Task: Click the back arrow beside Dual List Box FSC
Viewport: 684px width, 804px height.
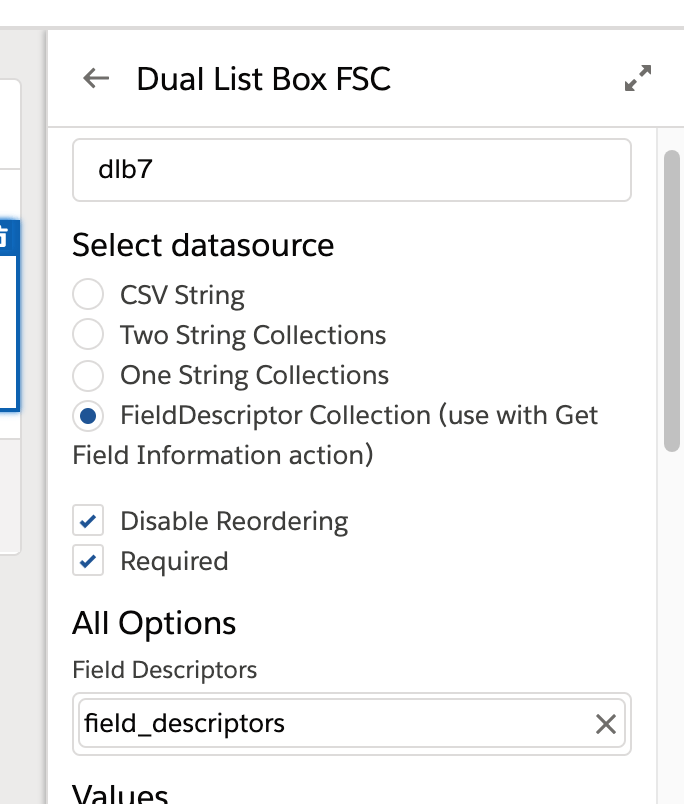Action: pos(96,78)
